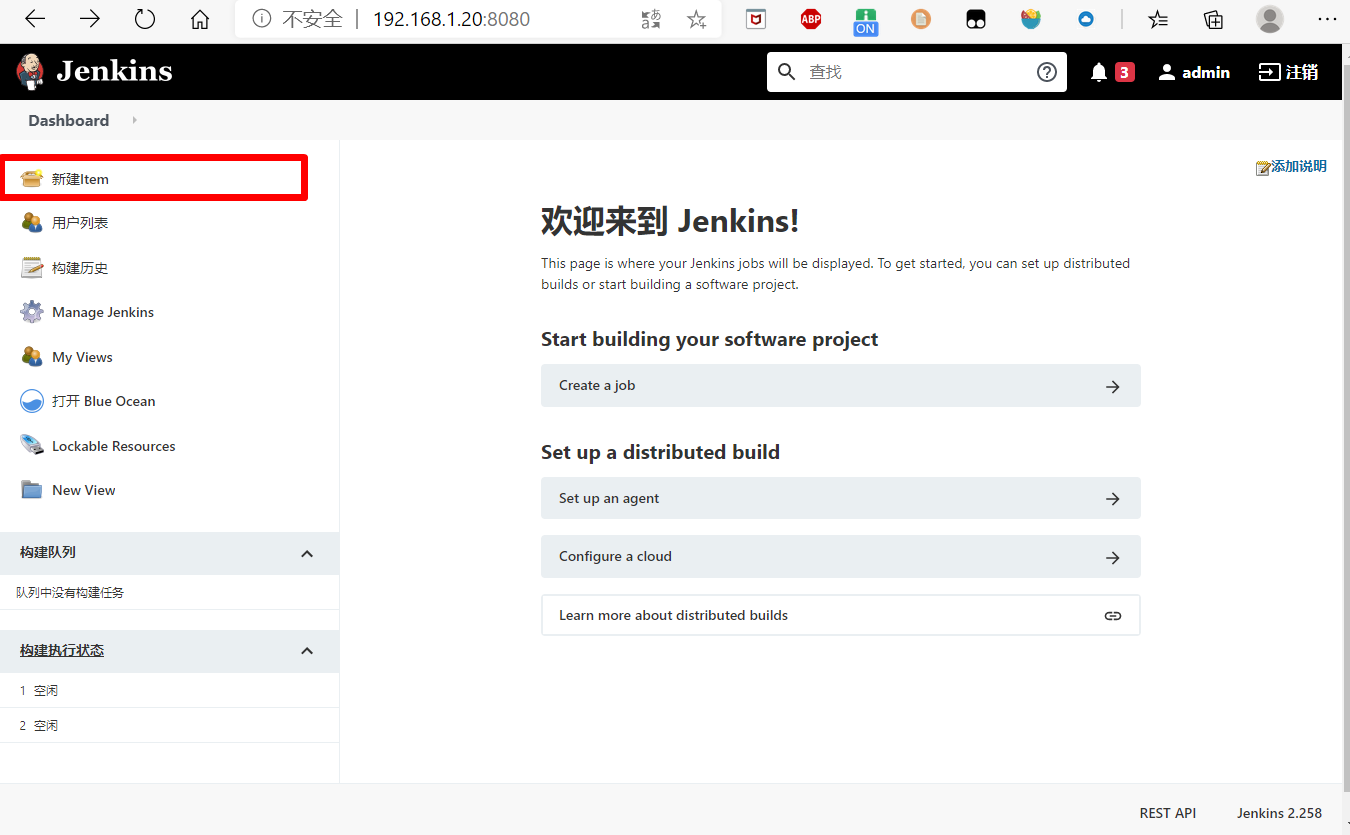Open browser collections icon
Image resolution: width=1350 pixels, height=835 pixels.
pyautogui.click(x=1213, y=19)
